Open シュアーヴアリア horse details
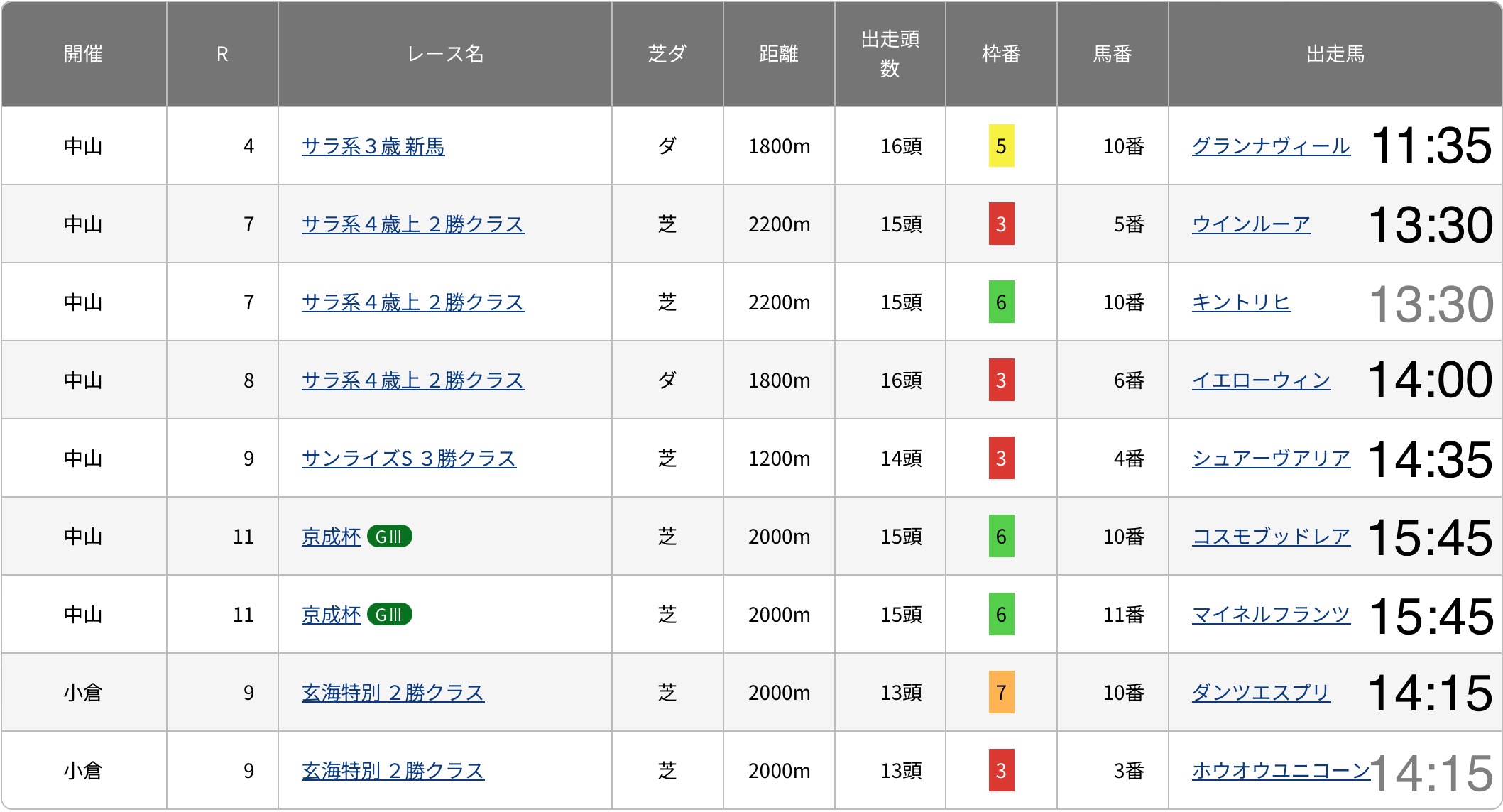1503x812 pixels. tap(1270, 459)
